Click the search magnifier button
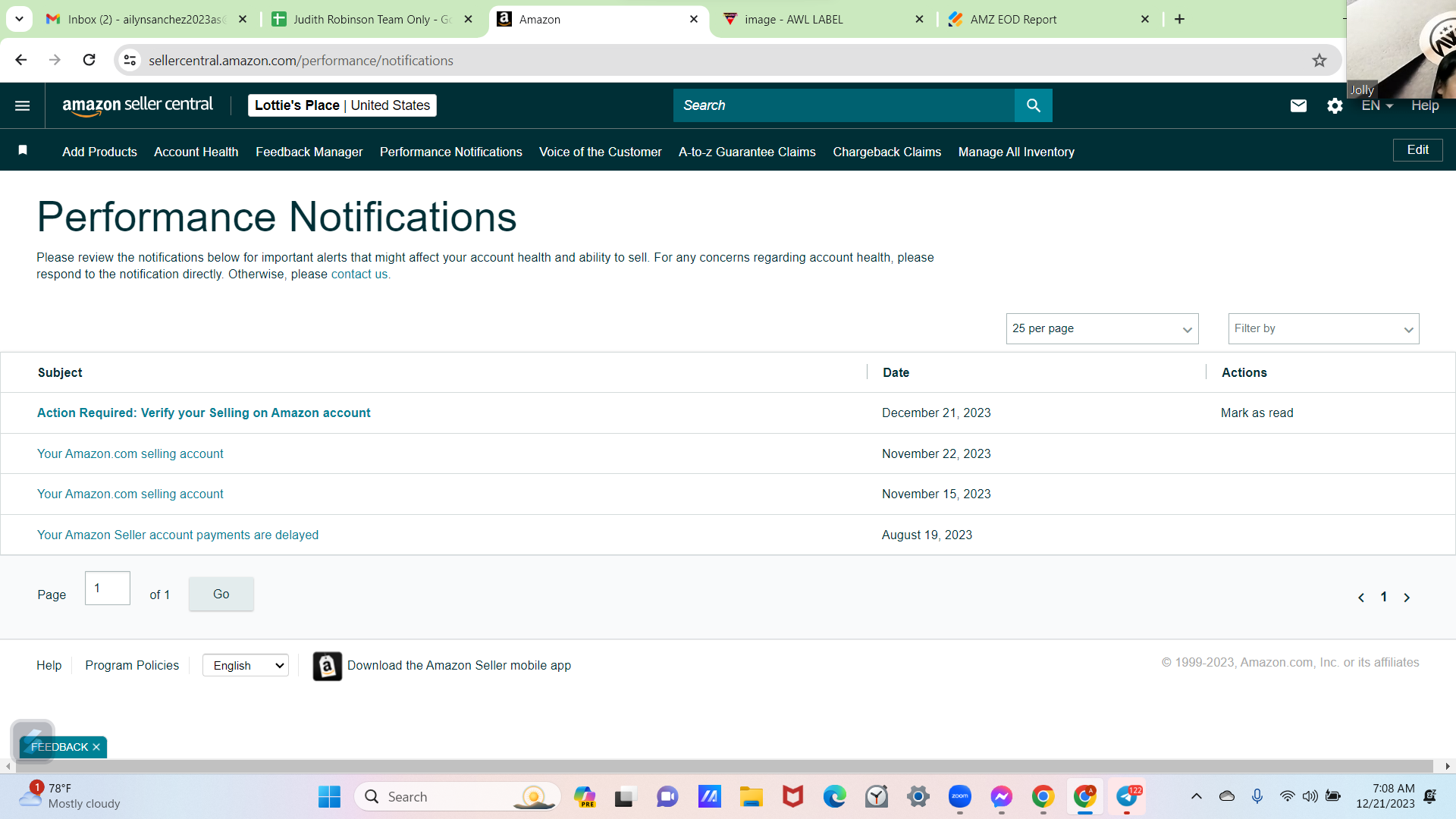The height and width of the screenshot is (819, 1456). (x=1033, y=105)
